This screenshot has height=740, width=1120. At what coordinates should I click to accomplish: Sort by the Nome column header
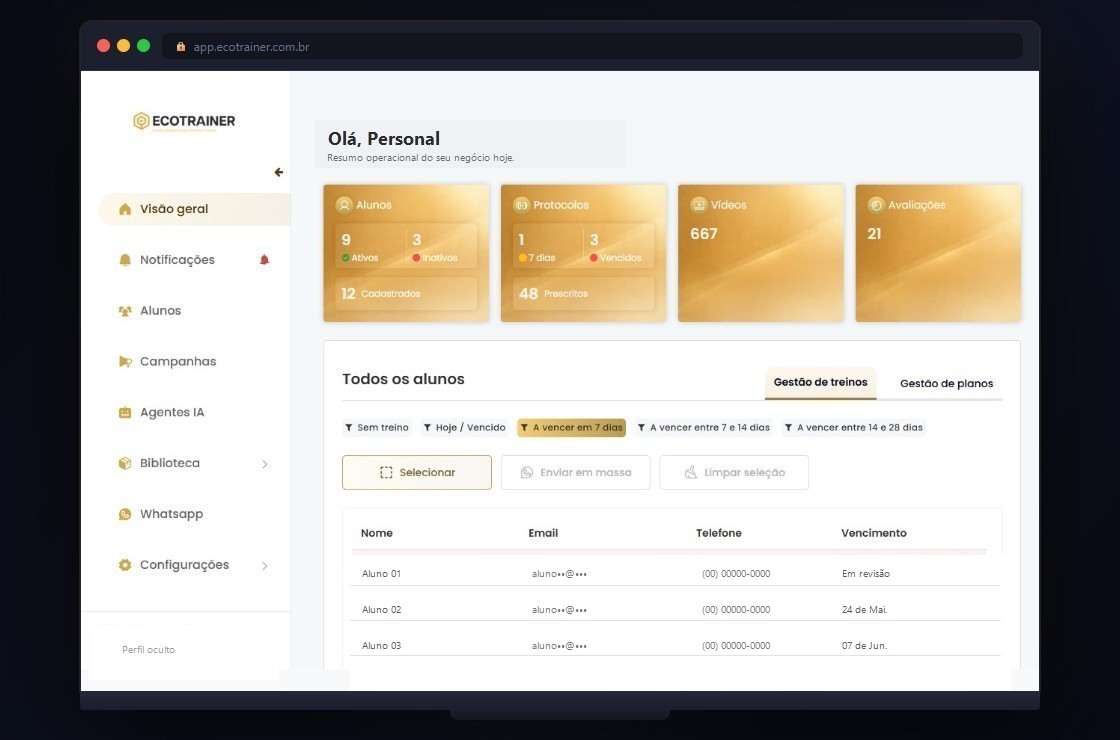[376, 533]
